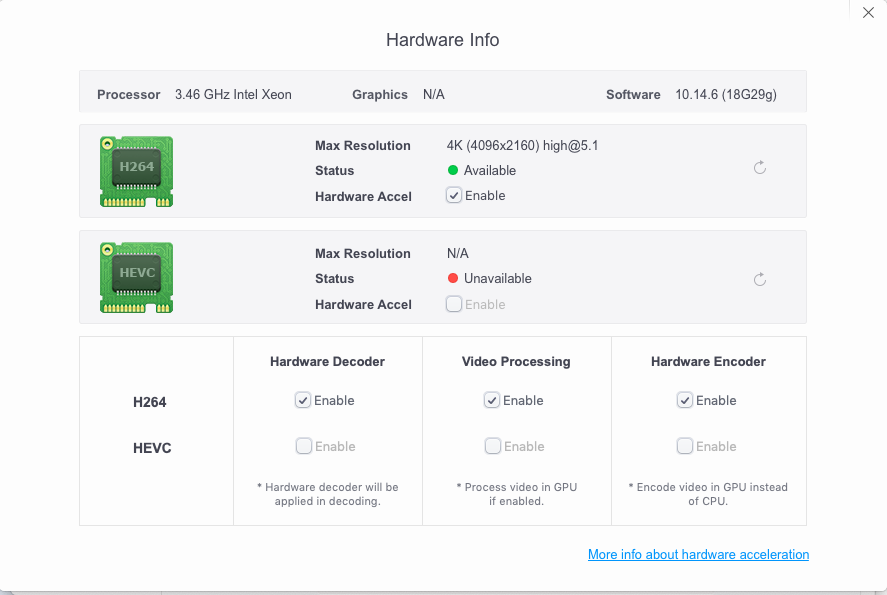Click the Graphics 'N/A' value
887x595 pixels.
tap(434, 94)
